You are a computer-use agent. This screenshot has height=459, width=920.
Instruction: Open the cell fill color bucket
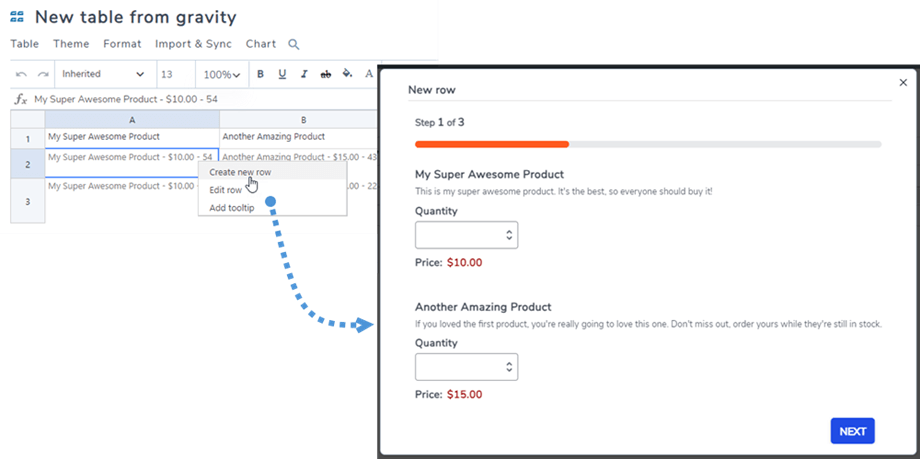[348, 74]
